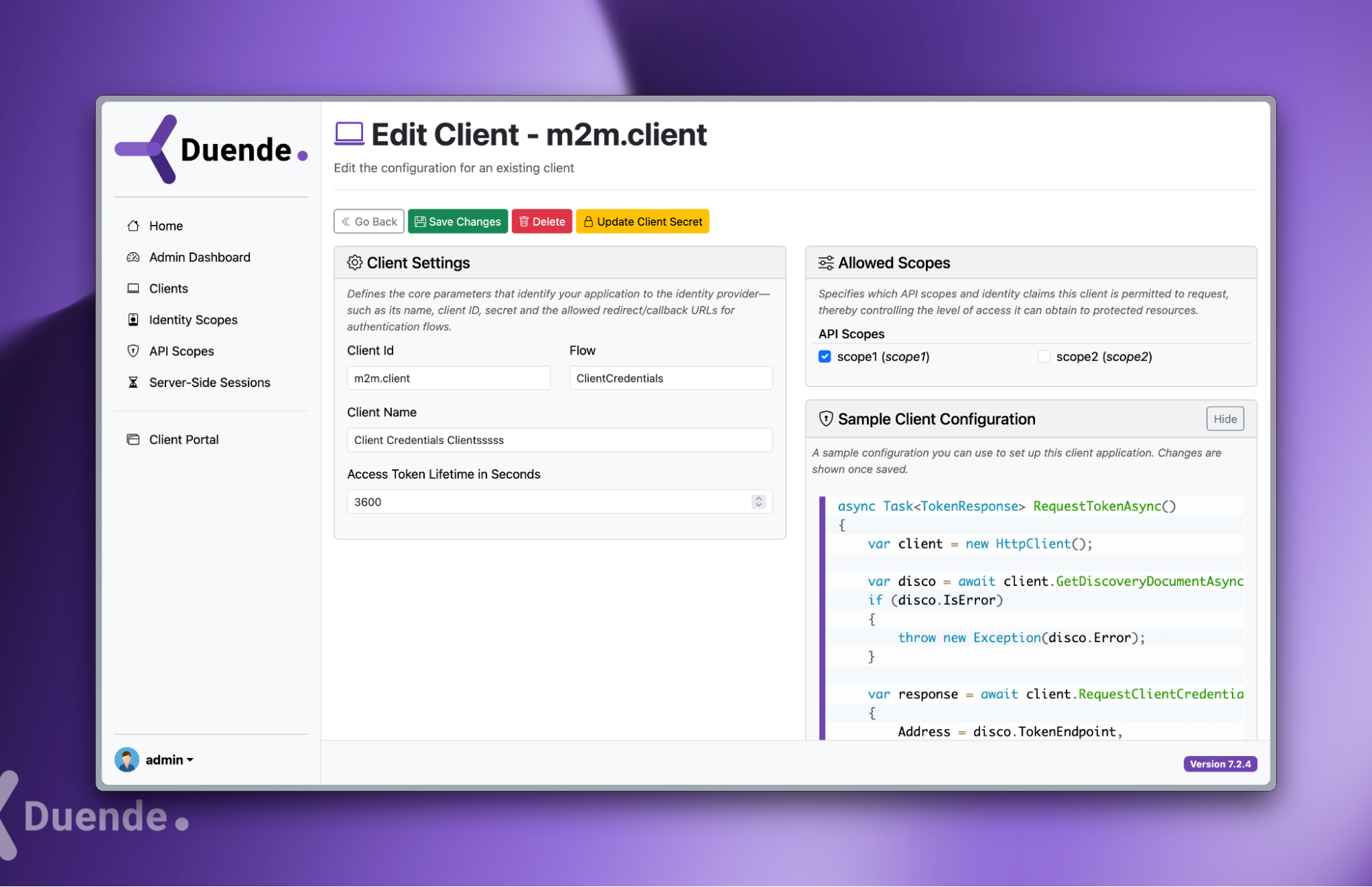Click the Allowed Scopes panel title
The height and width of the screenshot is (887, 1372).
[894, 263]
